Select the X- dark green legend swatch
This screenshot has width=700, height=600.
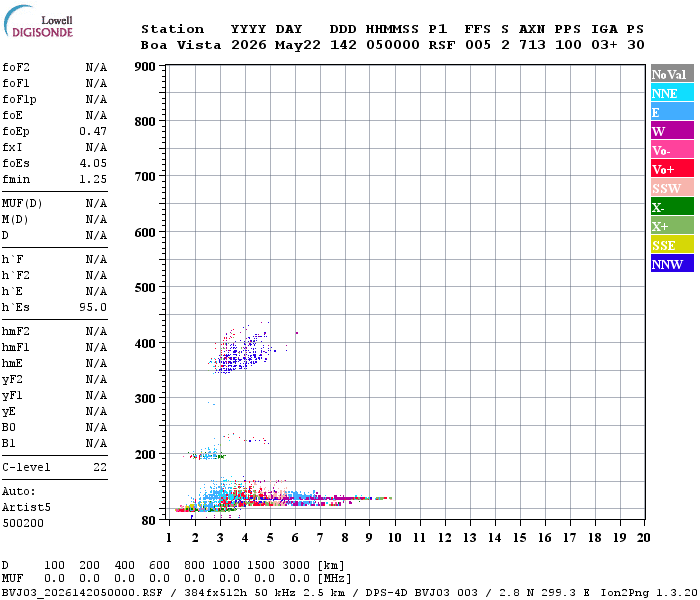tap(672, 207)
